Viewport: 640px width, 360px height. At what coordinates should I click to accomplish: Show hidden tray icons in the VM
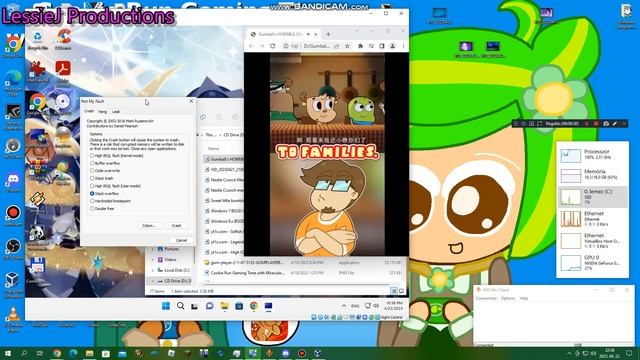(344, 306)
